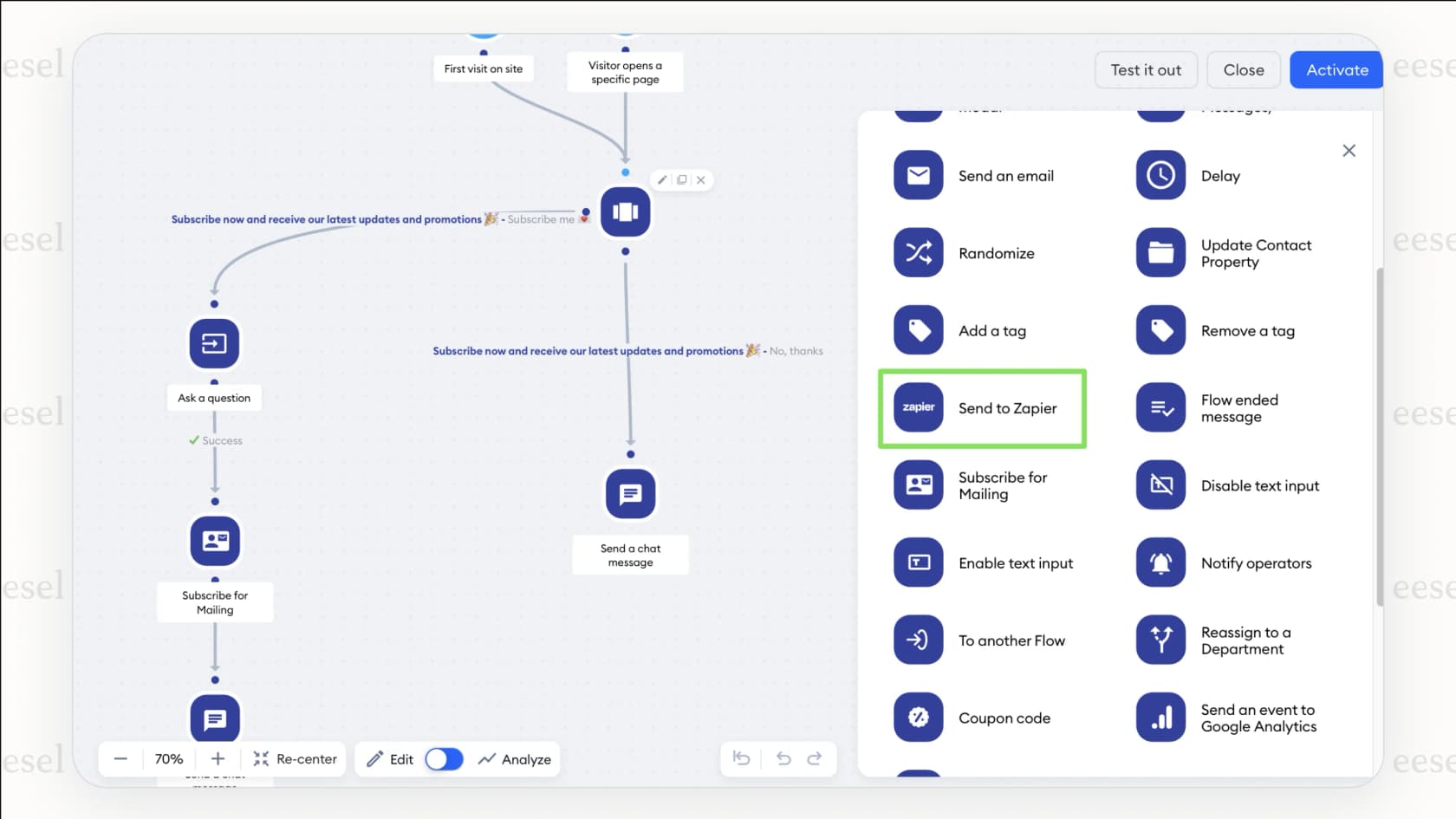
Task: Select the Send a chat message node under No, thanks
Action: [631, 494]
